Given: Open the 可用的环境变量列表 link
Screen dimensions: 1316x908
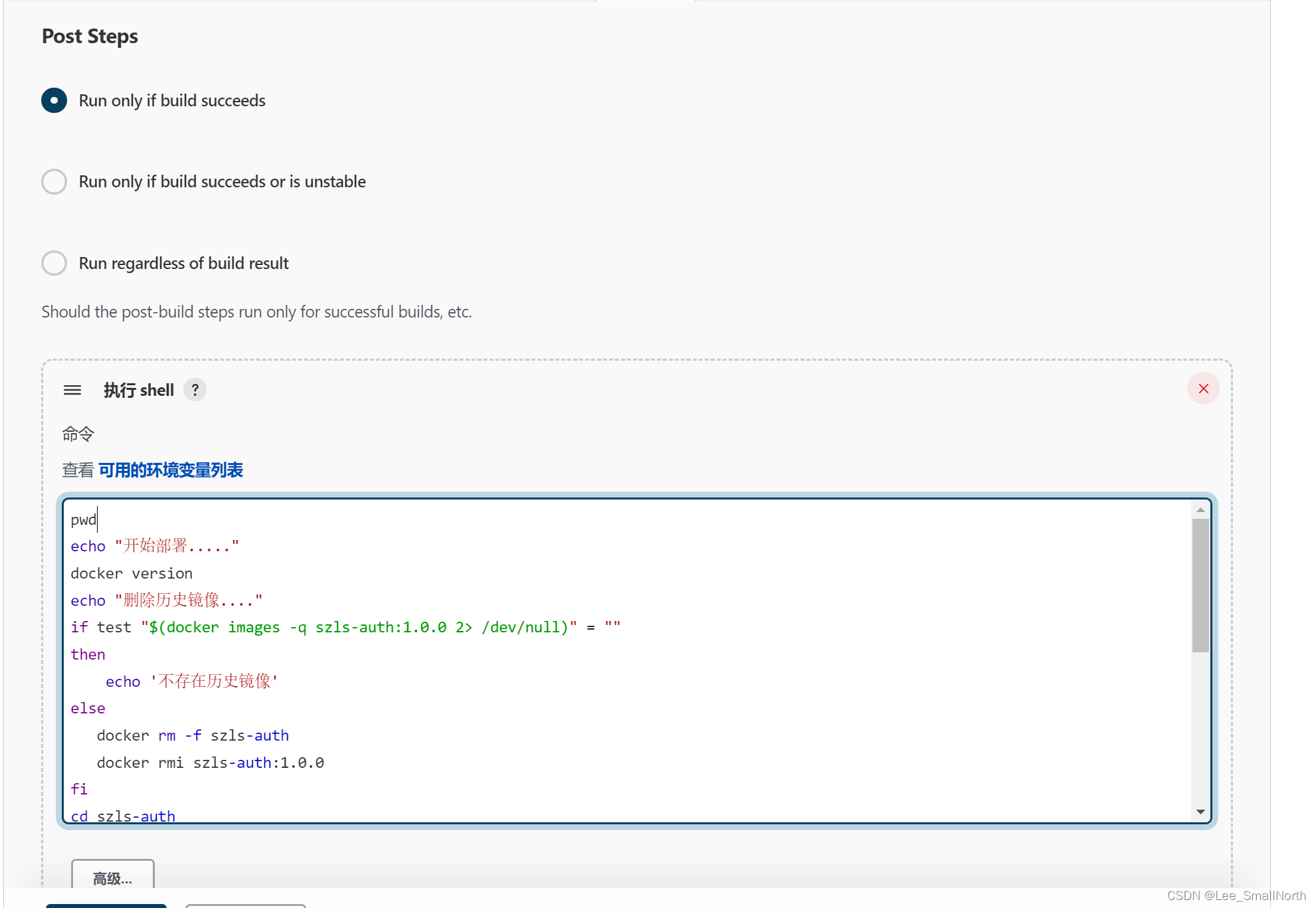Looking at the screenshot, I should [x=171, y=470].
